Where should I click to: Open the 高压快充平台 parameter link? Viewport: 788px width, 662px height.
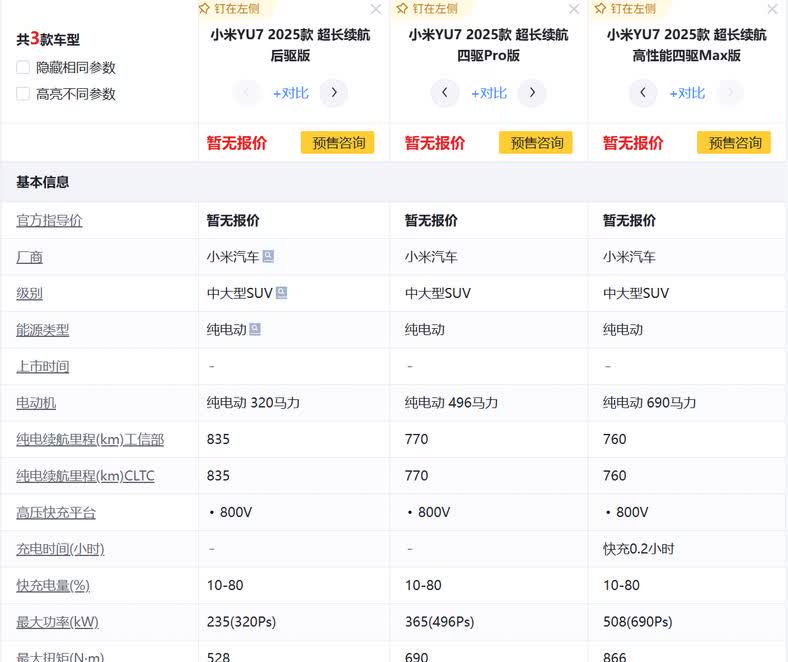tap(56, 512)
